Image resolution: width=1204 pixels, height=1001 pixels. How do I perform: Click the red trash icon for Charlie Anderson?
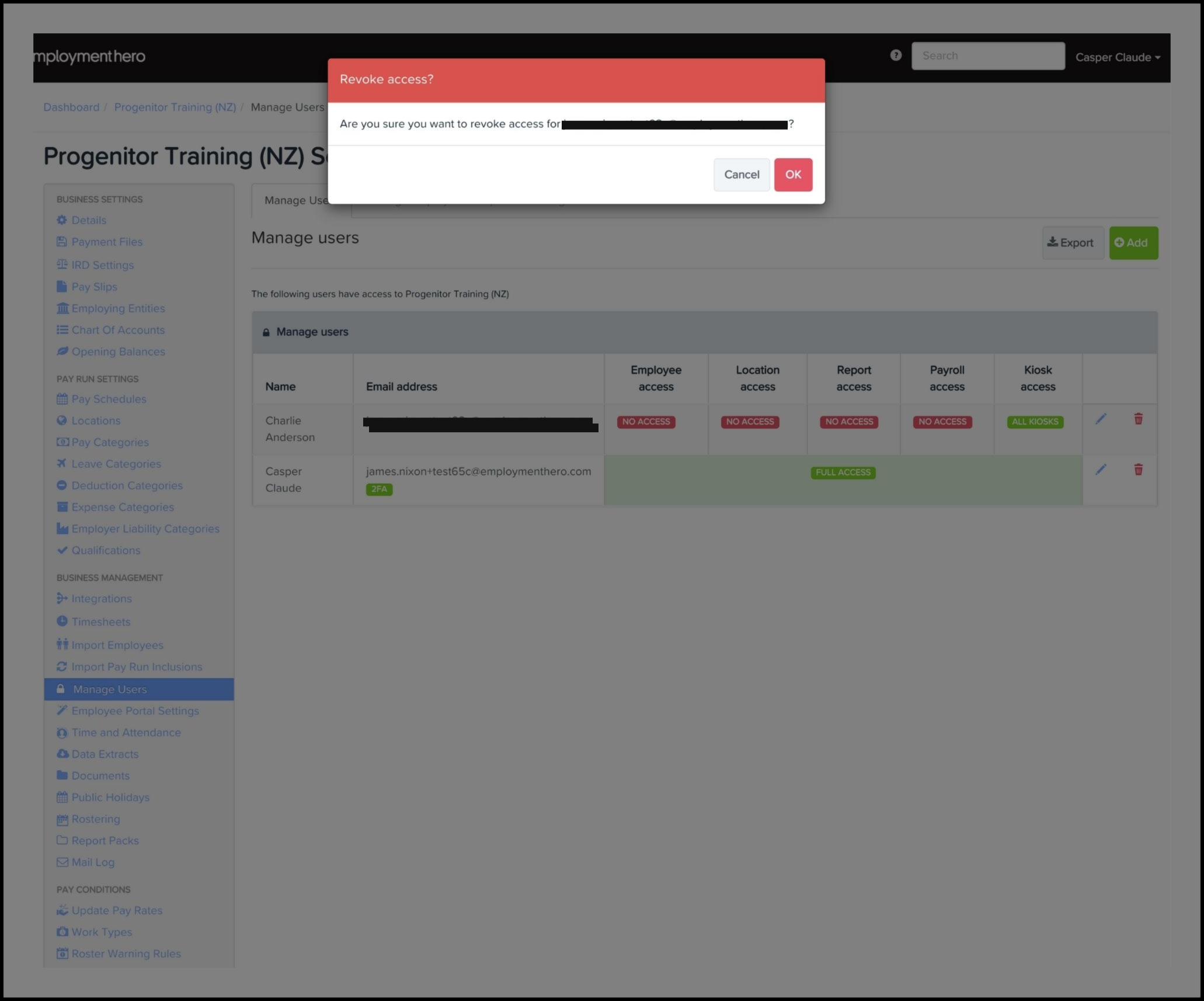coord(1138,419)
